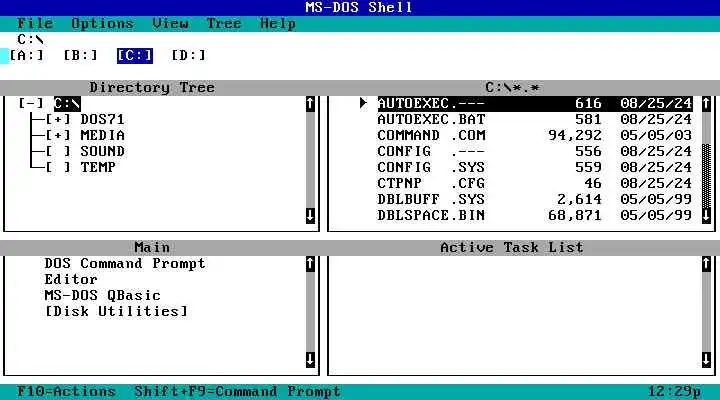The width and height of the screenshot is (720, 400).
Task: Click file list scroll down arrow
Action: click(706, 215)
